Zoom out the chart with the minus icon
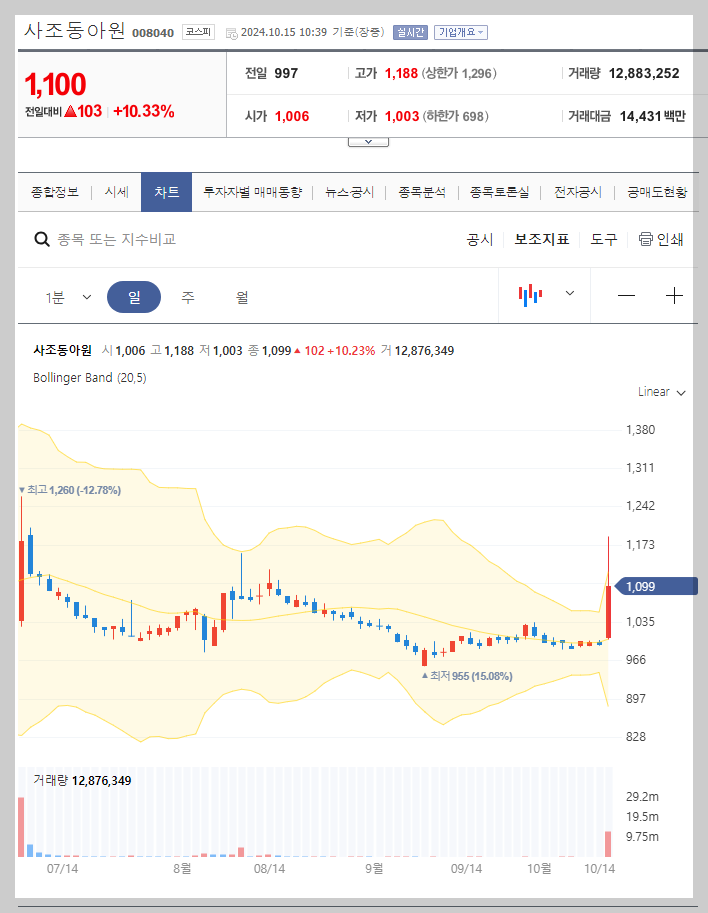708x913 pixels. coord(626,295)
